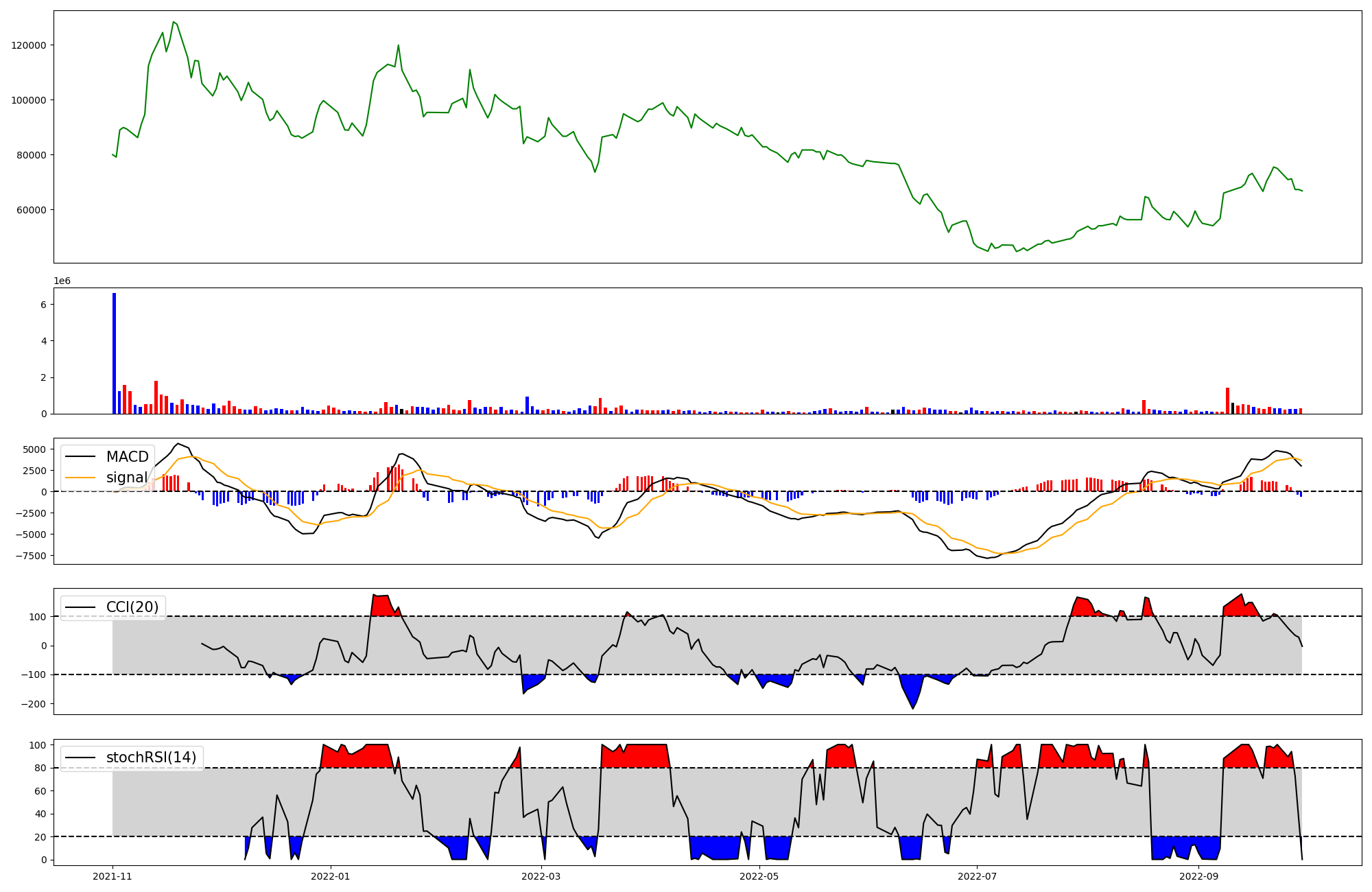Click the signal legend label
The image size is (1372, 892).
[127, 478]
